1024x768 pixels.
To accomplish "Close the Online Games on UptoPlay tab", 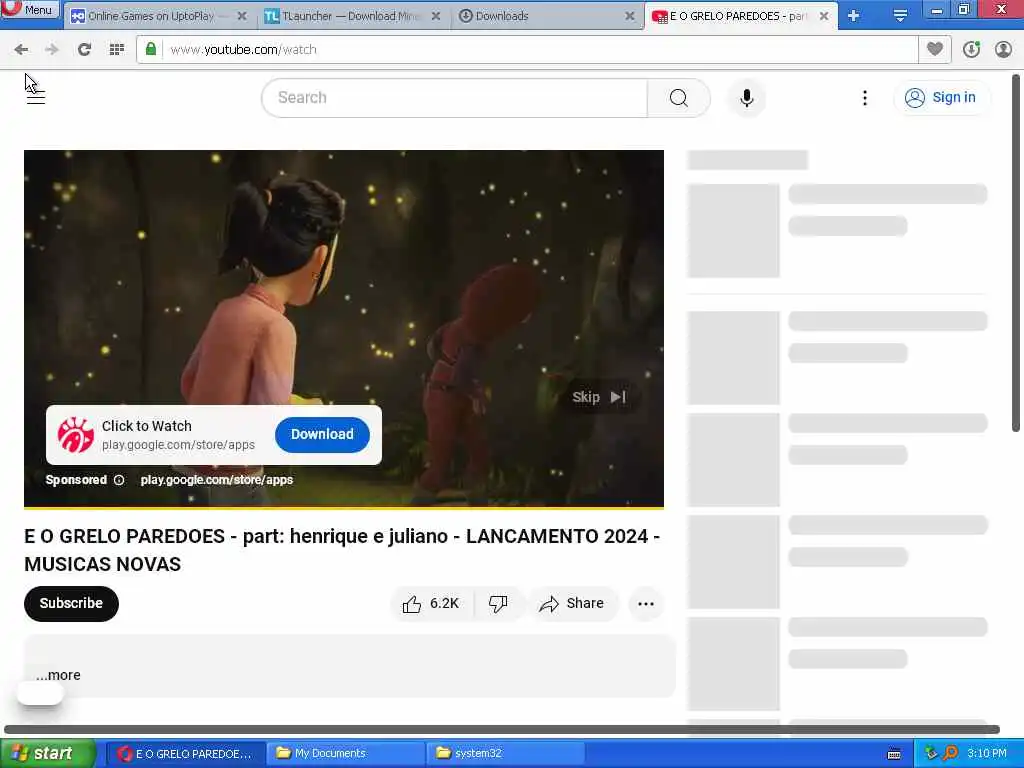I will click(242, 16).
